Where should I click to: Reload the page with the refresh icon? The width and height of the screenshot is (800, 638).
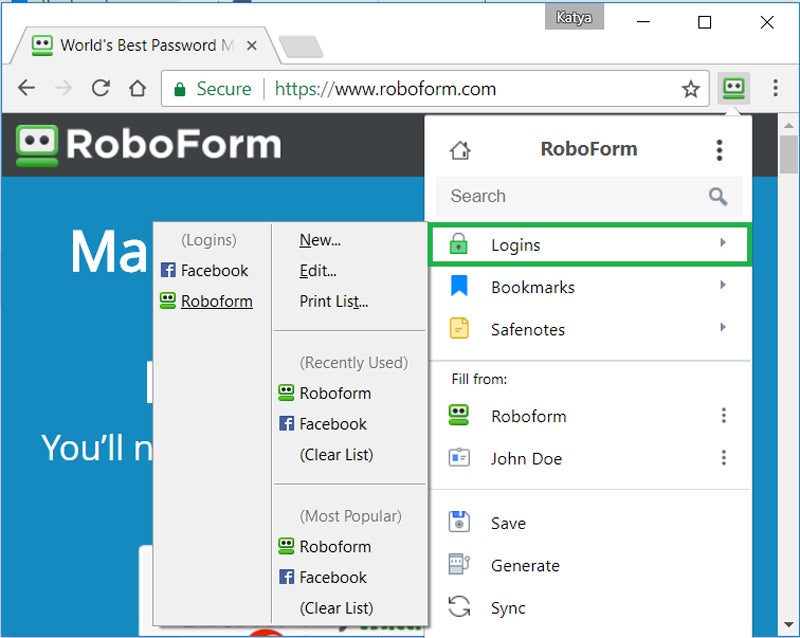[x=100, y=89]
